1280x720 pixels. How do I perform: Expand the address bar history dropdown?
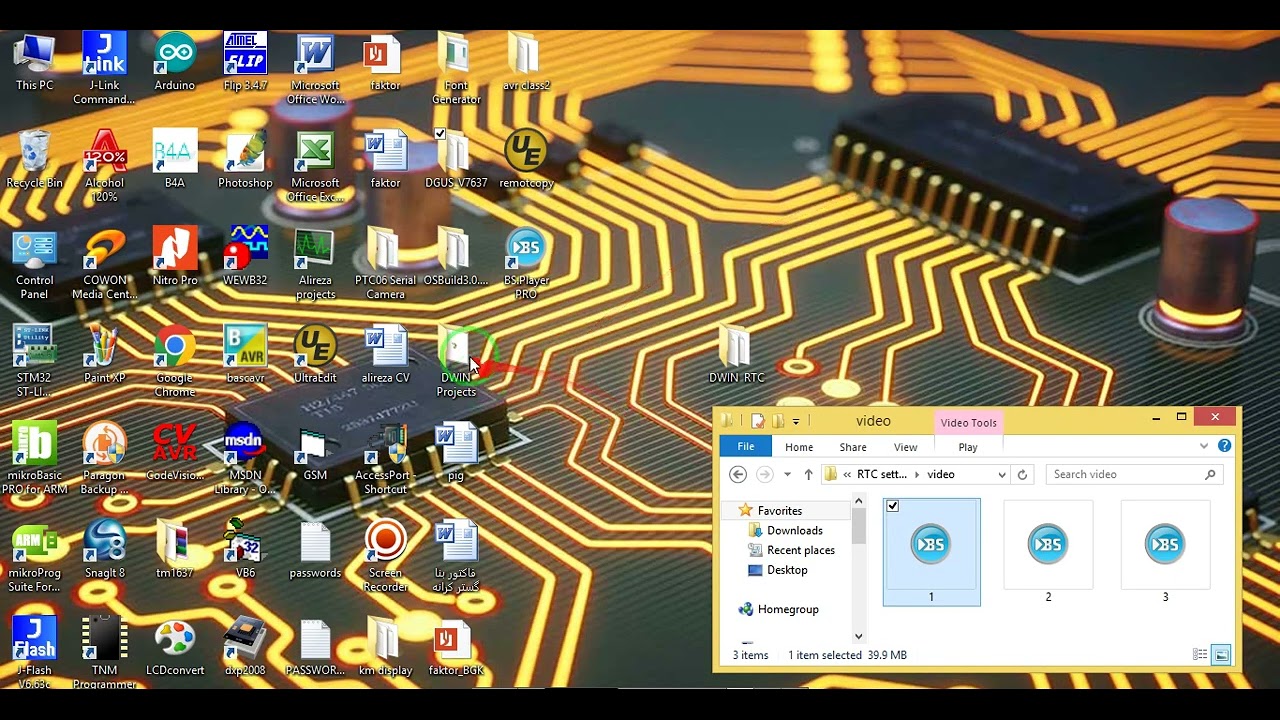pos(1001,475)
